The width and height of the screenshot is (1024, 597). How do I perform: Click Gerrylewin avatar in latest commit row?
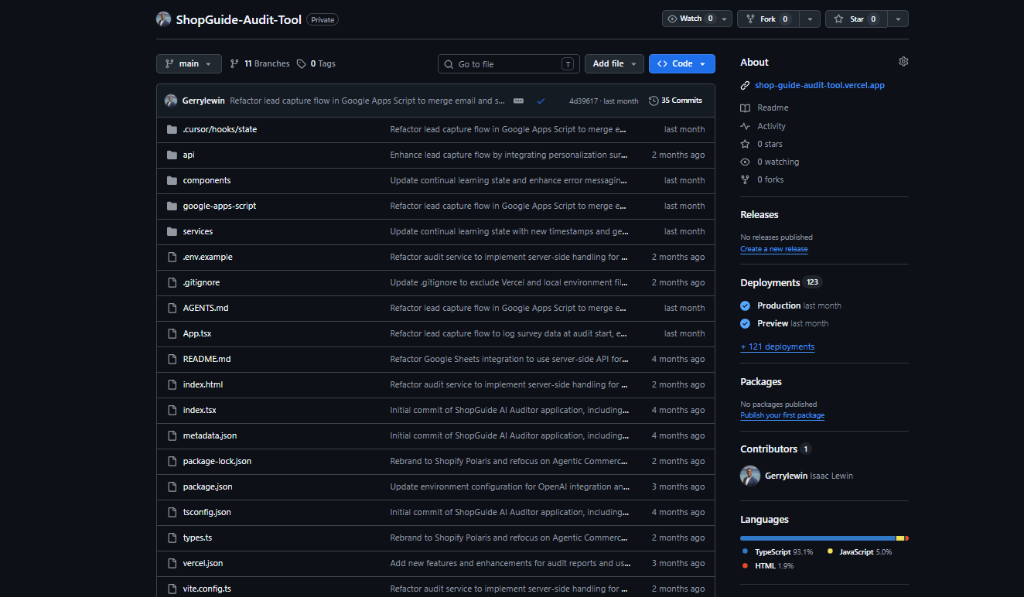[x=170, y=101]
